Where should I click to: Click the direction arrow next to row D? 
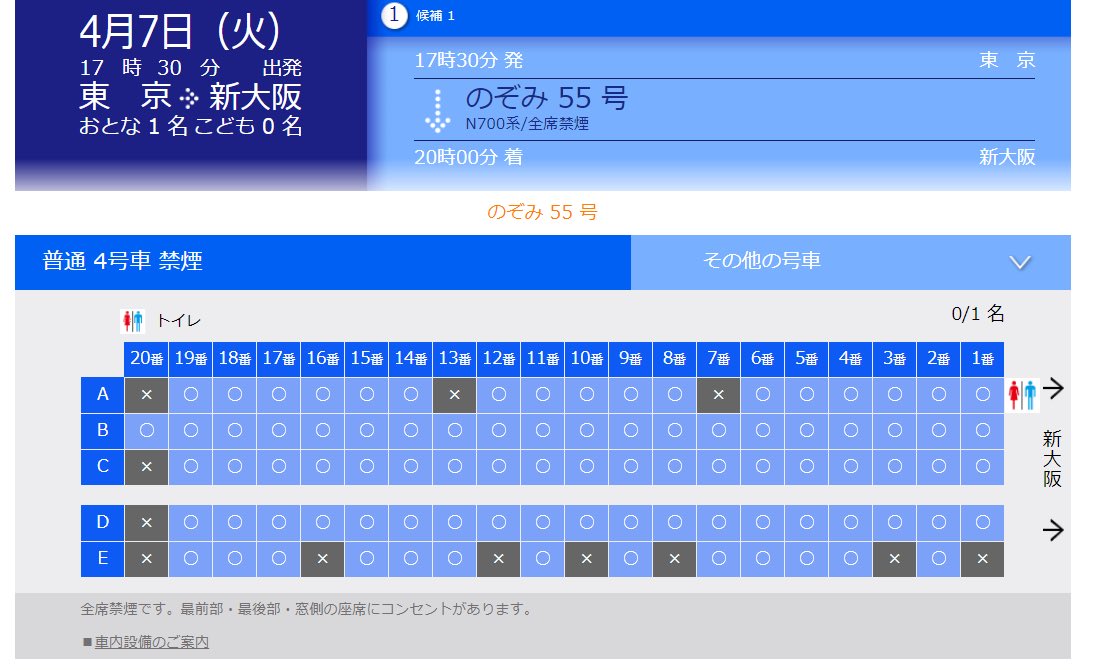coord(1053,530)
